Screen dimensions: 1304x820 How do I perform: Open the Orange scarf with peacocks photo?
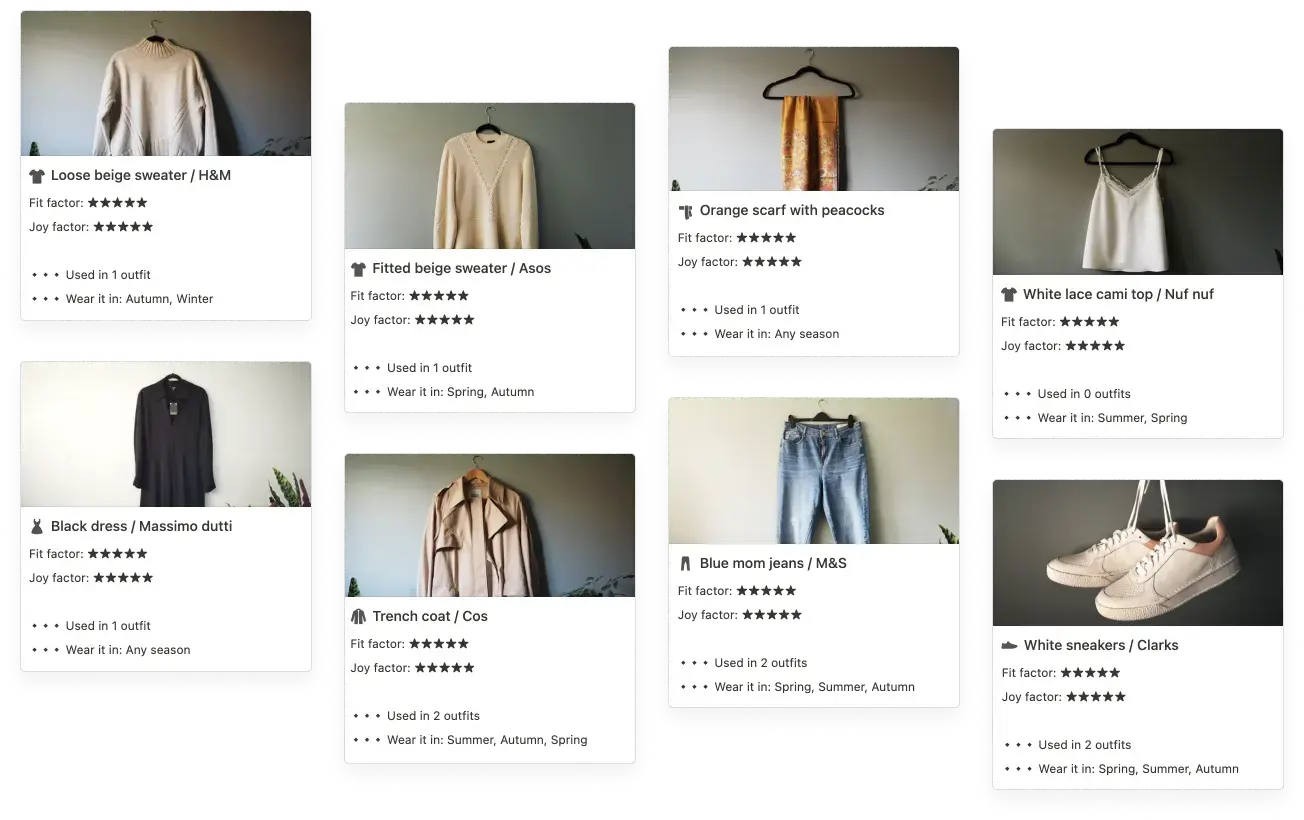click(x=814, y=119)
